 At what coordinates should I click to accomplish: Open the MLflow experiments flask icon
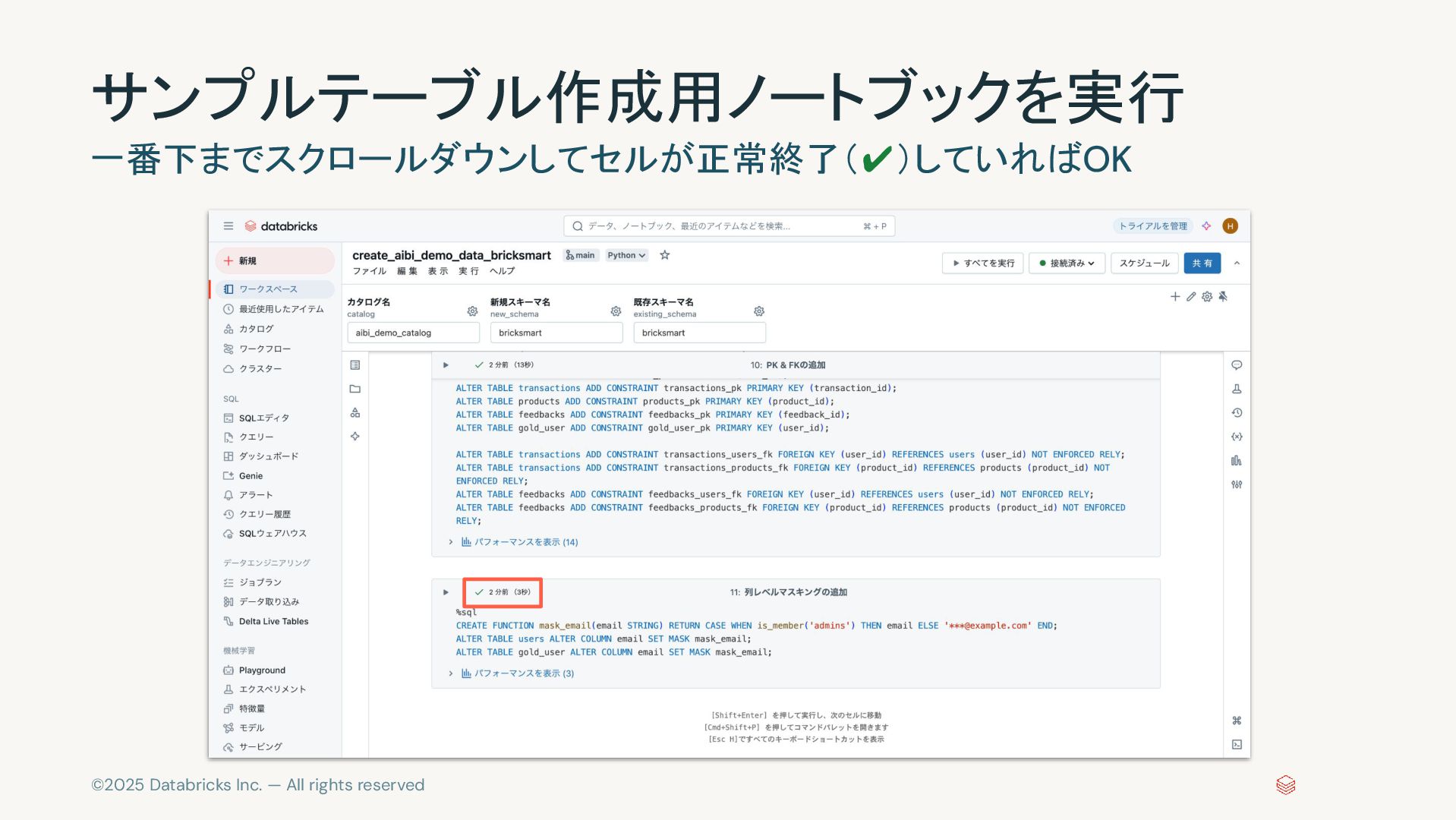(x=1237, y=389)
